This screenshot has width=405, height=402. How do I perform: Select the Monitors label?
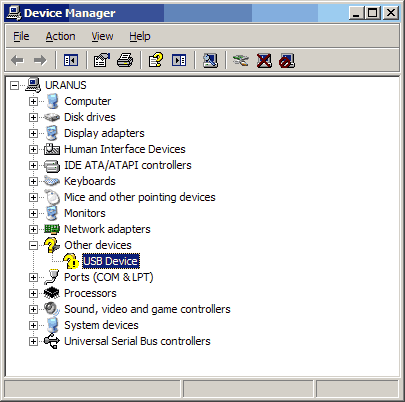point(85,213)
